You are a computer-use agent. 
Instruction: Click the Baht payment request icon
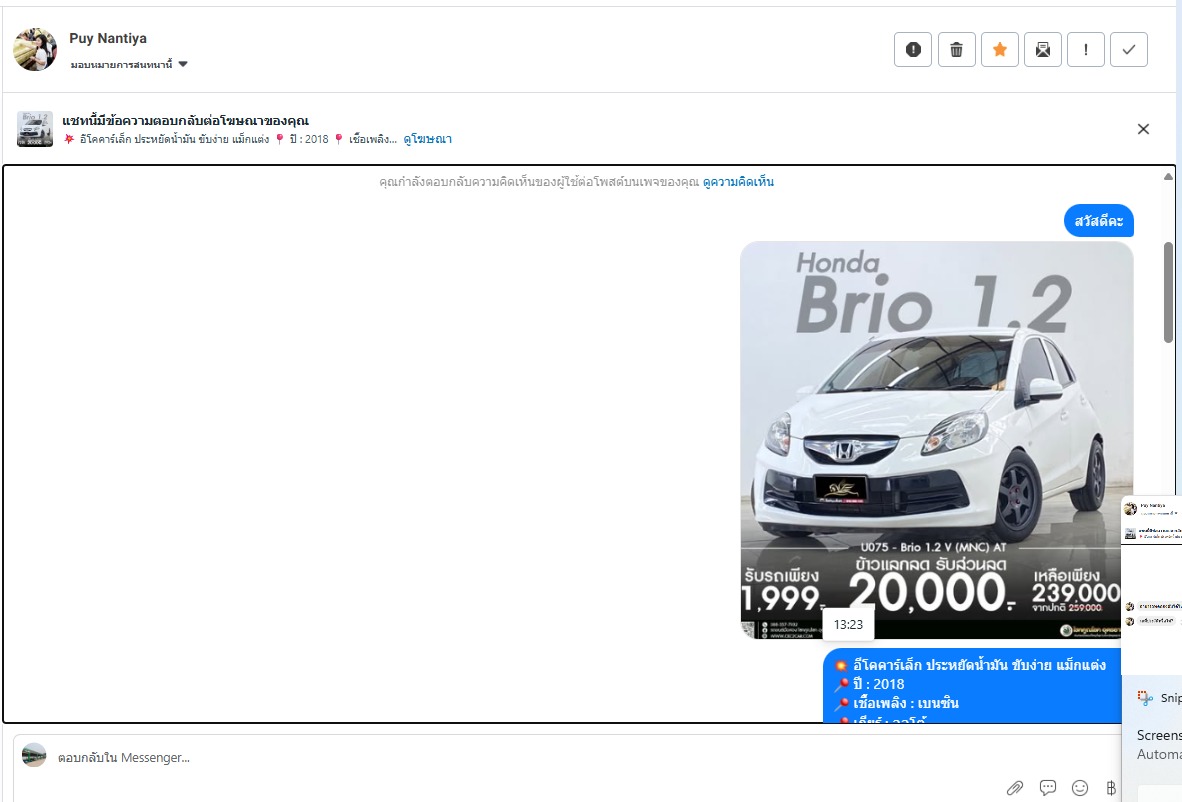(1110, 788)
